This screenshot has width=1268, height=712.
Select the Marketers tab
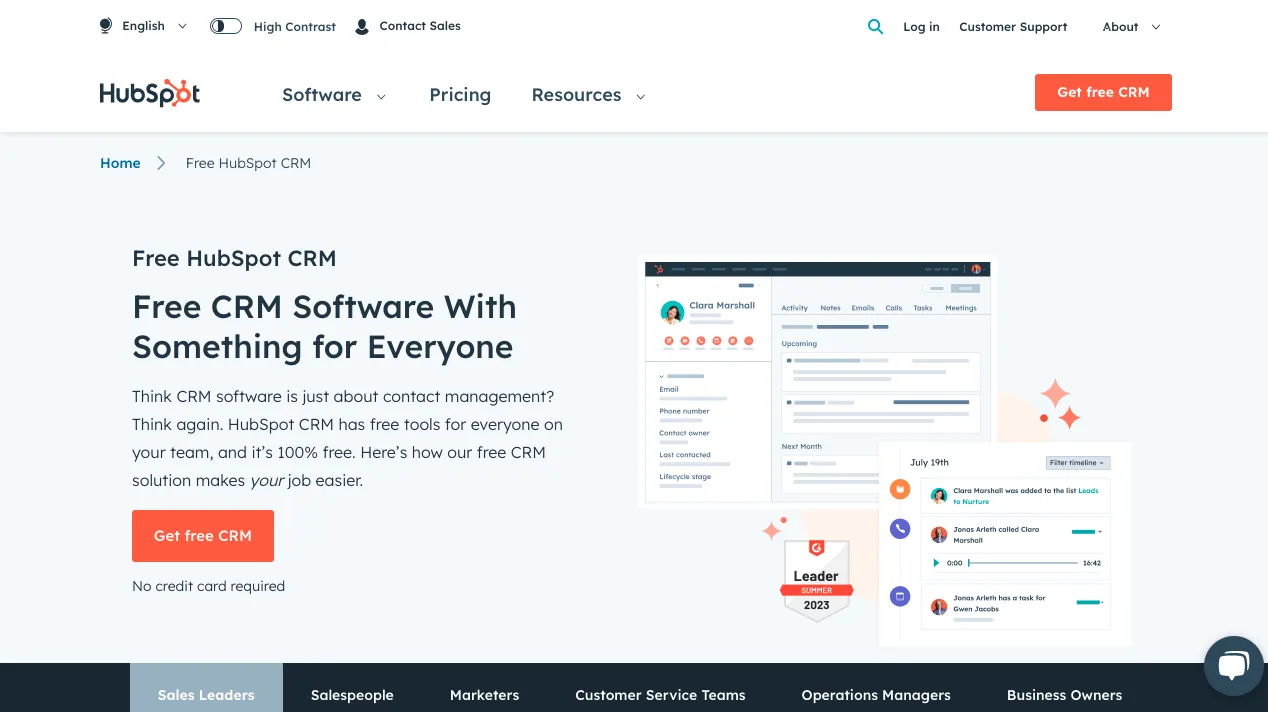tap(485, 694)
